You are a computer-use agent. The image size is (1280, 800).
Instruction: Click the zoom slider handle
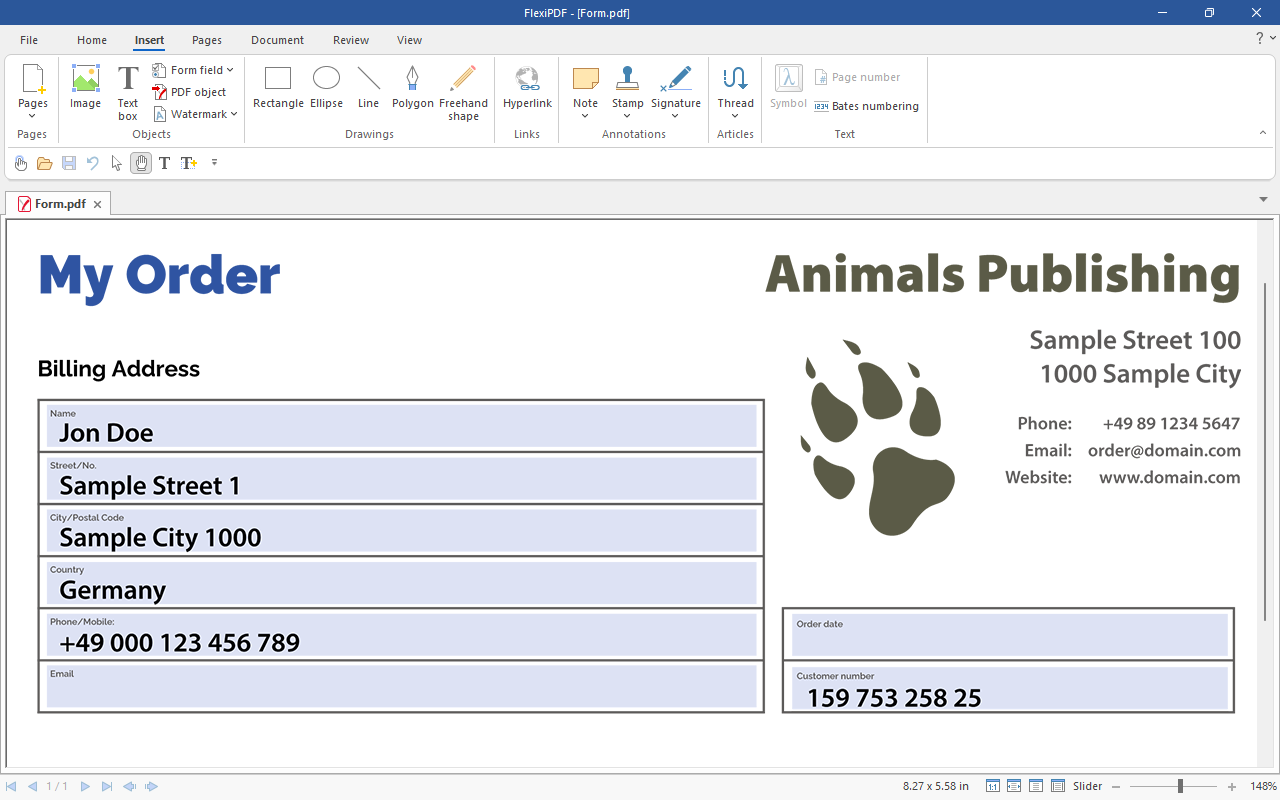(1180, 787)
